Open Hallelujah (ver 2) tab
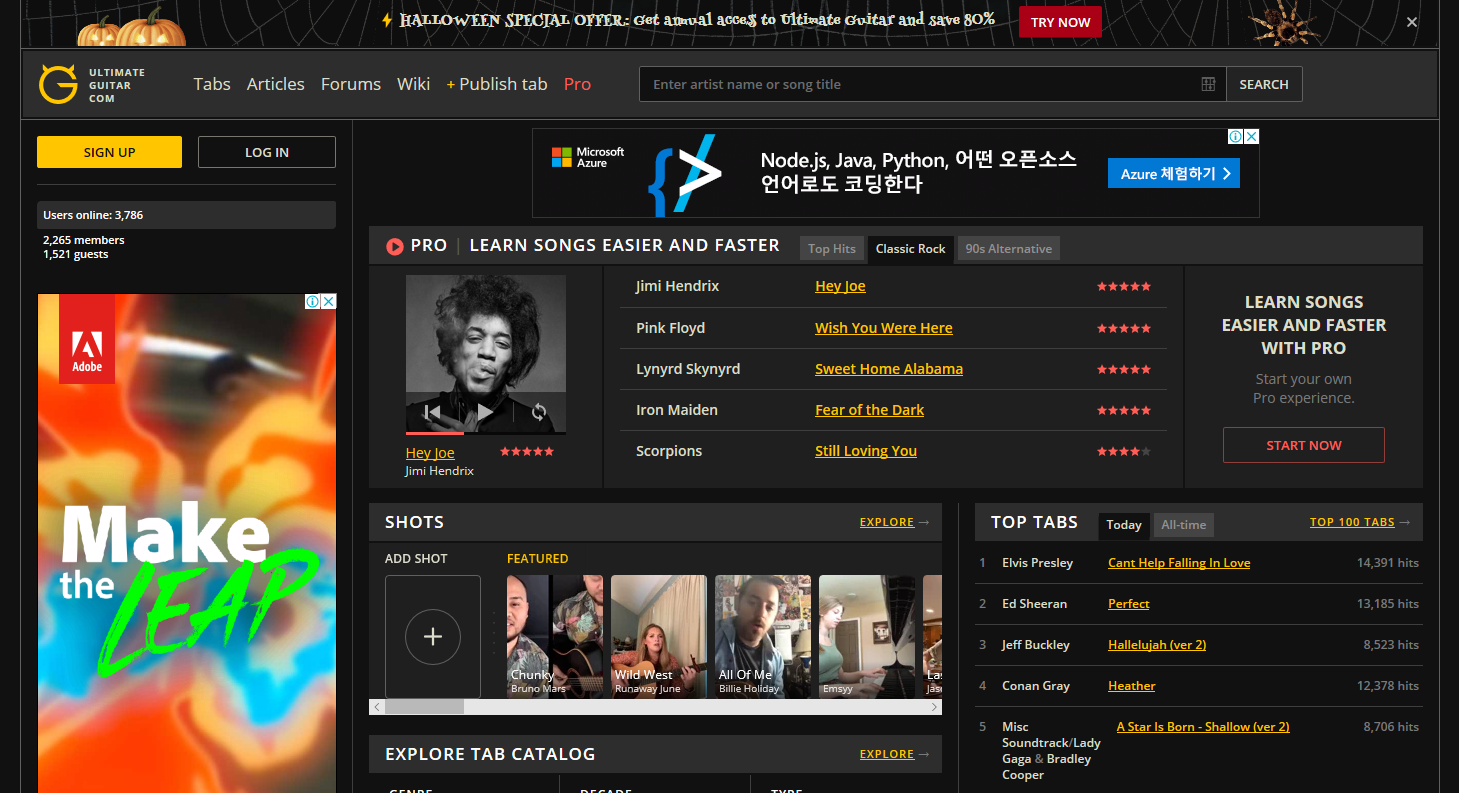The height and width of the screenshot is (793, 1459). [x=1157, y=645]
